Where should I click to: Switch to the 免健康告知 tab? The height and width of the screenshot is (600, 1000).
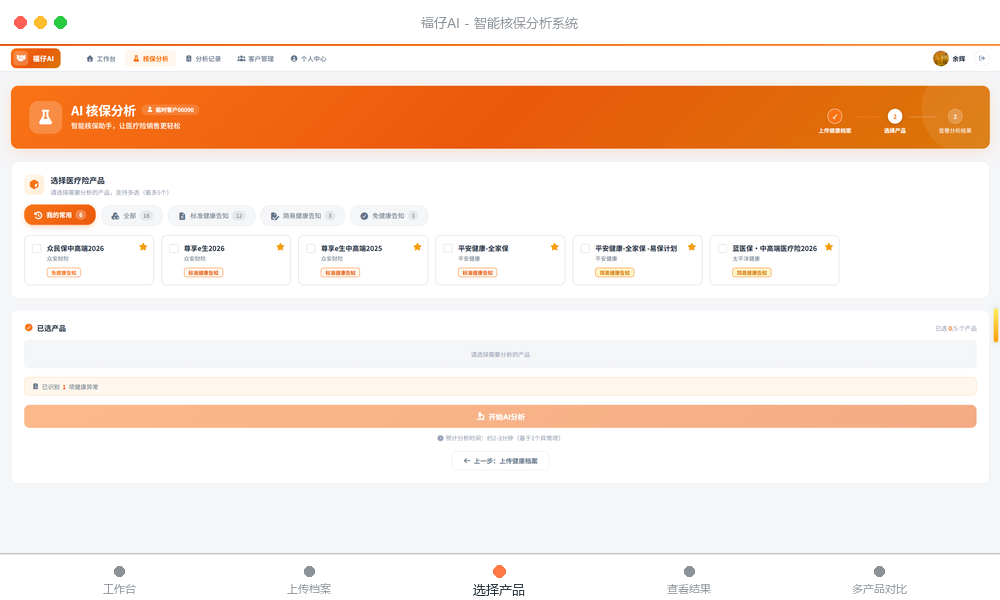coord(388,216)
